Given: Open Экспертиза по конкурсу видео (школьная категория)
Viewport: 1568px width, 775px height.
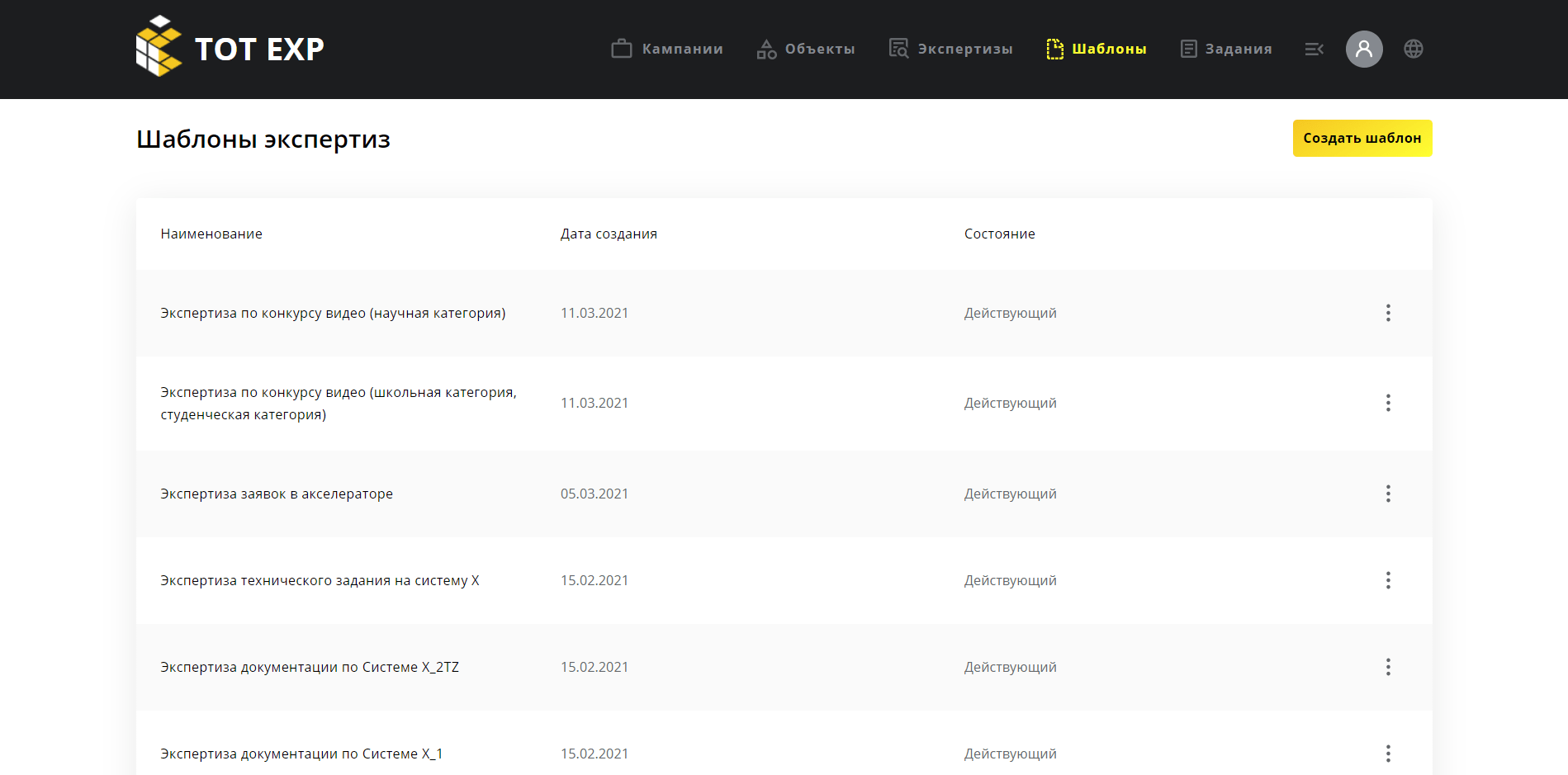Looking at the screenshot, I should point(339,403).
